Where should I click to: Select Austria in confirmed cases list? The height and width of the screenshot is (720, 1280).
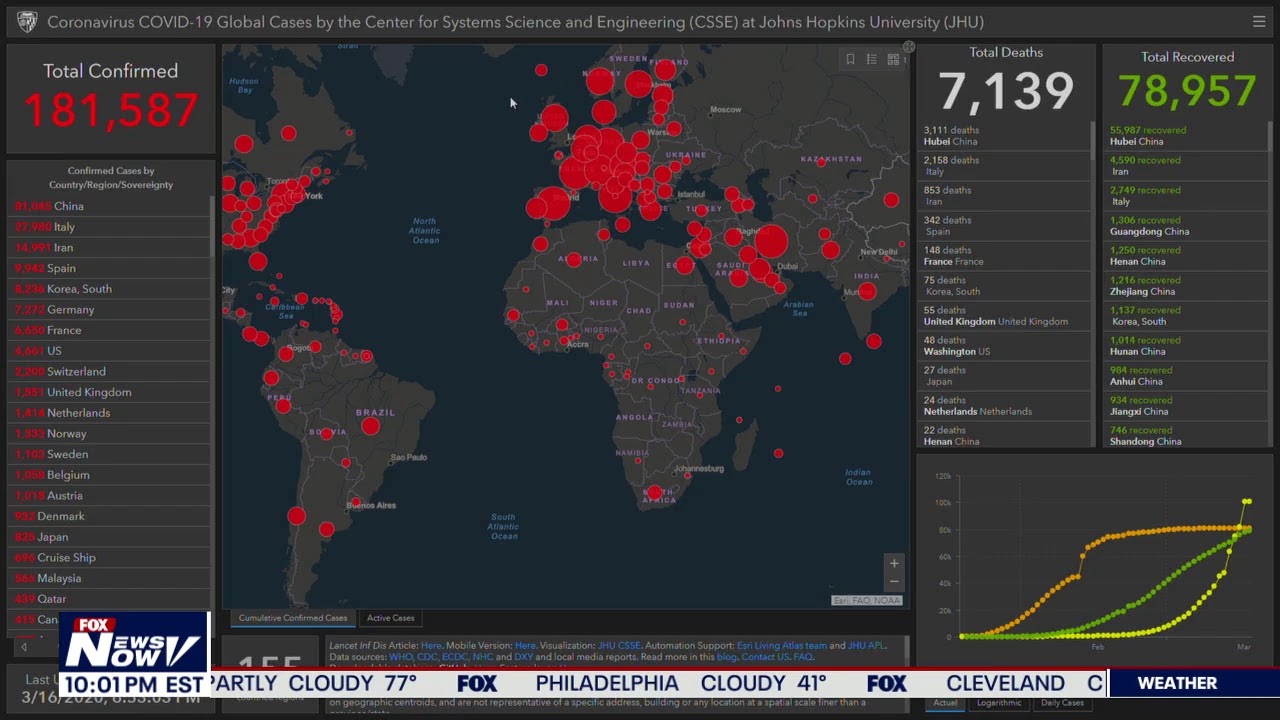tap(110, 496)
